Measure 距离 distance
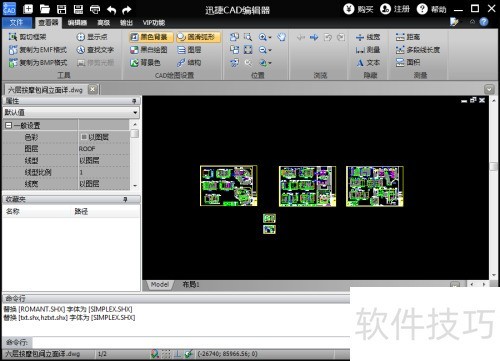This screenshot has height=361, width=500. coord(408,37)
